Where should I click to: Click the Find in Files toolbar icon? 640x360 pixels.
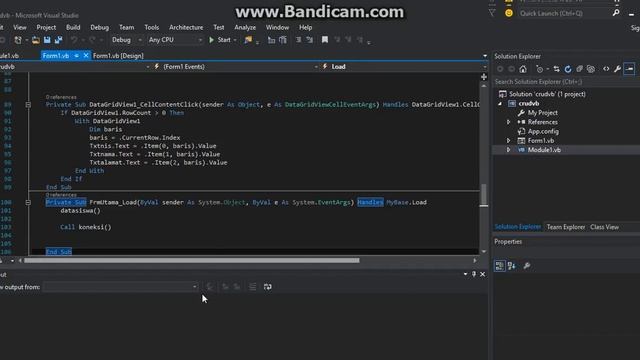point(248,40)
